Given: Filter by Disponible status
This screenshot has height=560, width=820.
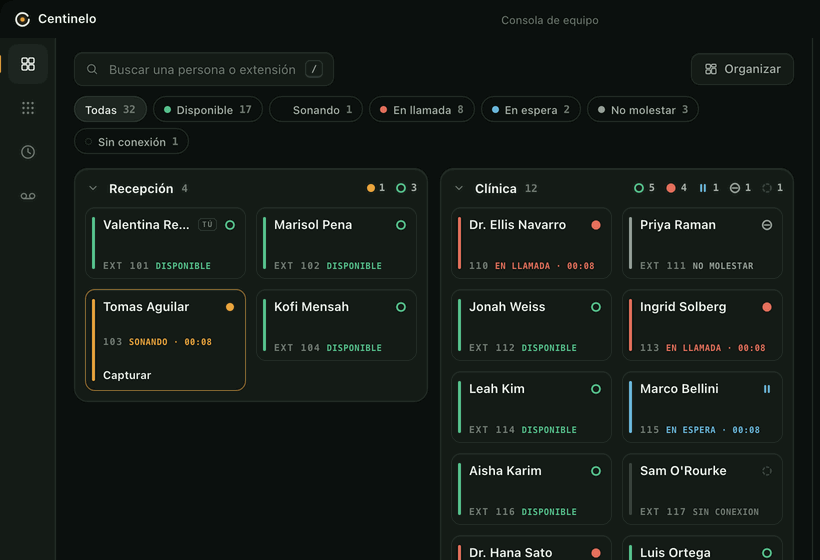Looking at the screenshot, I should click(208, 109).
